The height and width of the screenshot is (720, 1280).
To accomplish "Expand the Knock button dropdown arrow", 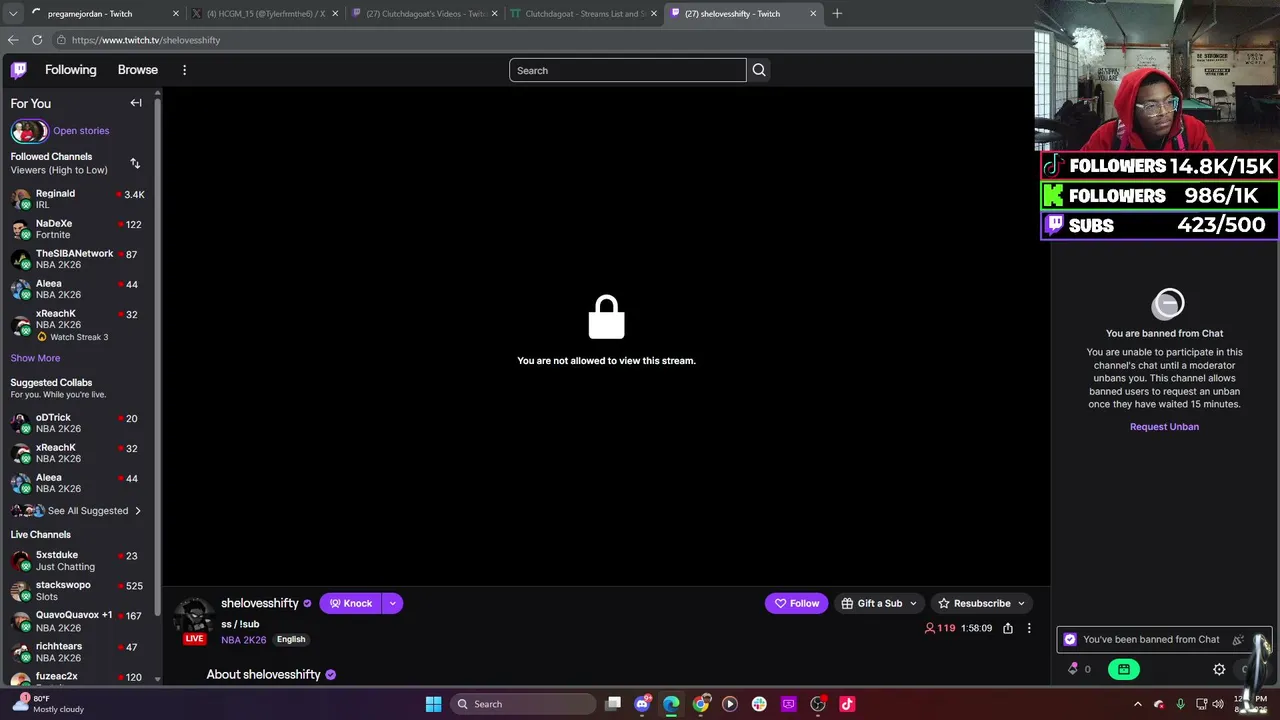I will point(392,603).
